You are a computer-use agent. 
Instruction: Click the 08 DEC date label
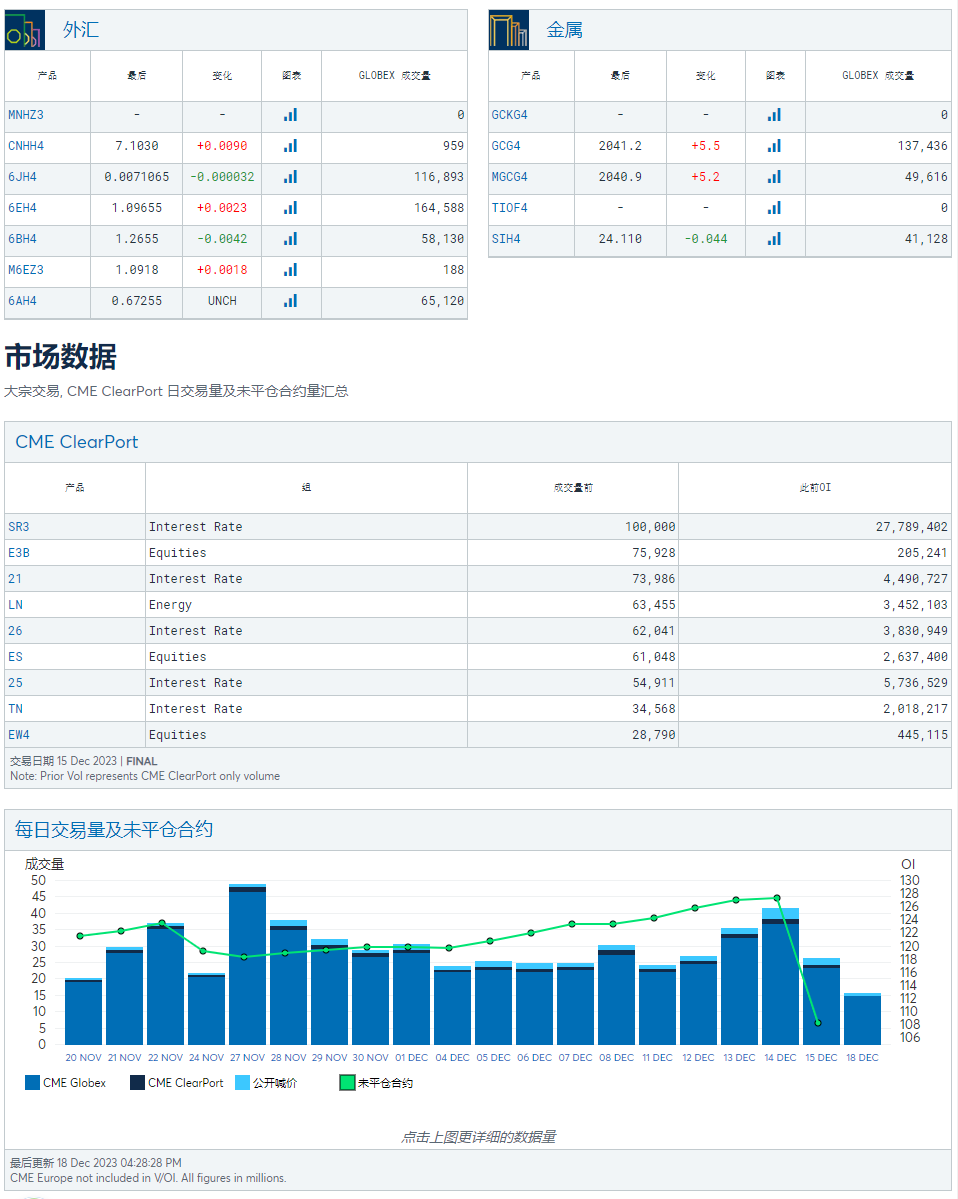point(616,1058)
